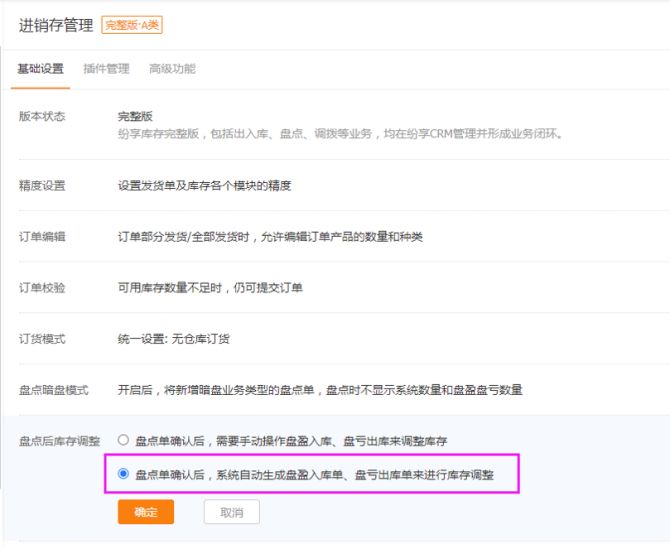Click the 统一设置: 无仓库订货 value text
This screenshot has width=670, height=549.
coord(174,338)
